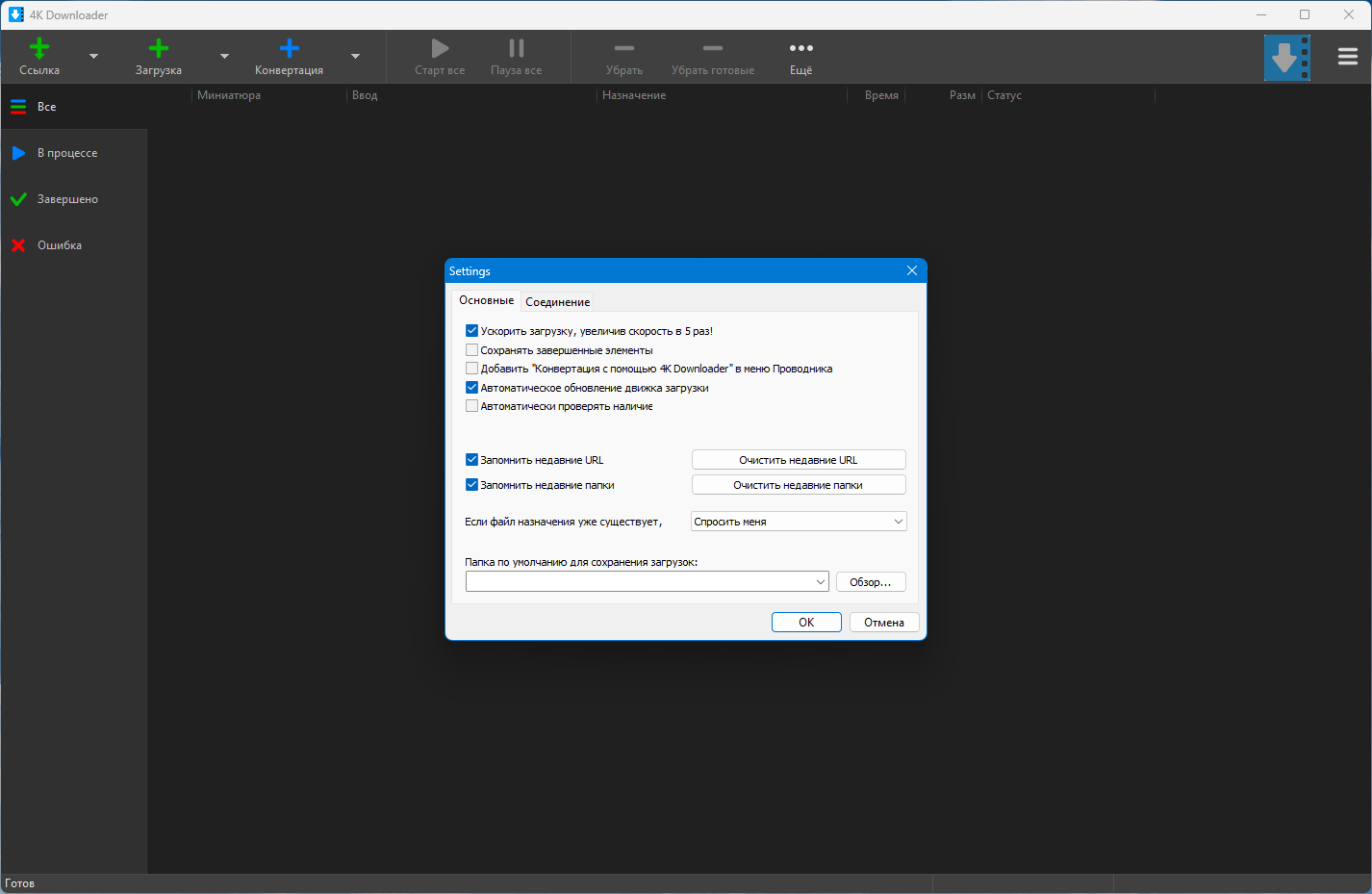
Task: Click the blue plus Конвертация icon
Action: pos(289,49)
